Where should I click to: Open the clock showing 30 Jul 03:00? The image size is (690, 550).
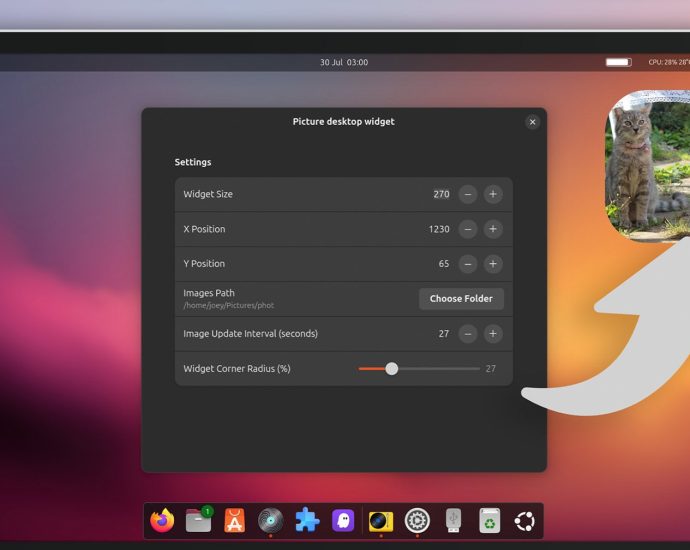click(344, 62)
